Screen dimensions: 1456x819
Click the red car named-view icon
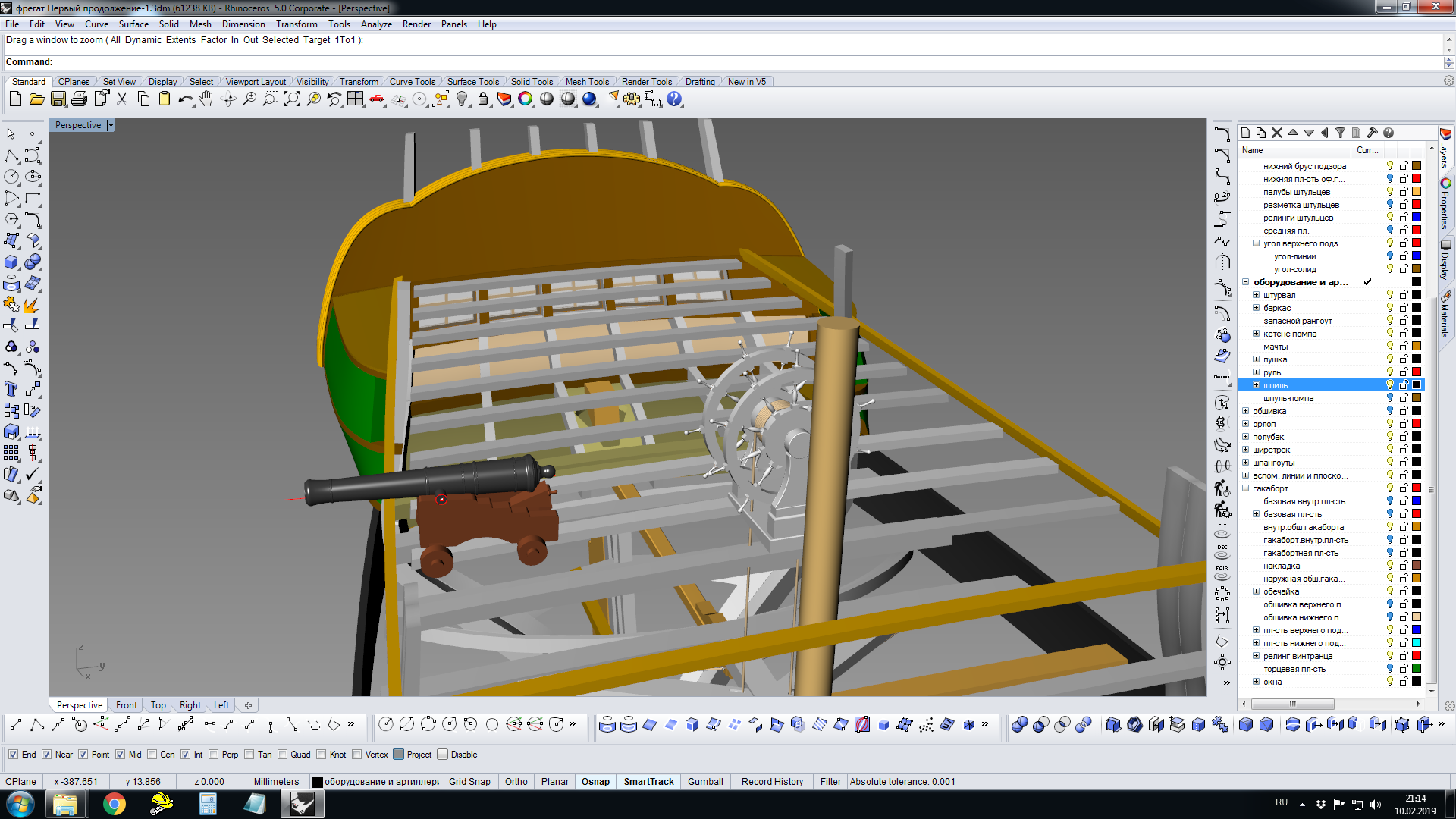point(377,99)
